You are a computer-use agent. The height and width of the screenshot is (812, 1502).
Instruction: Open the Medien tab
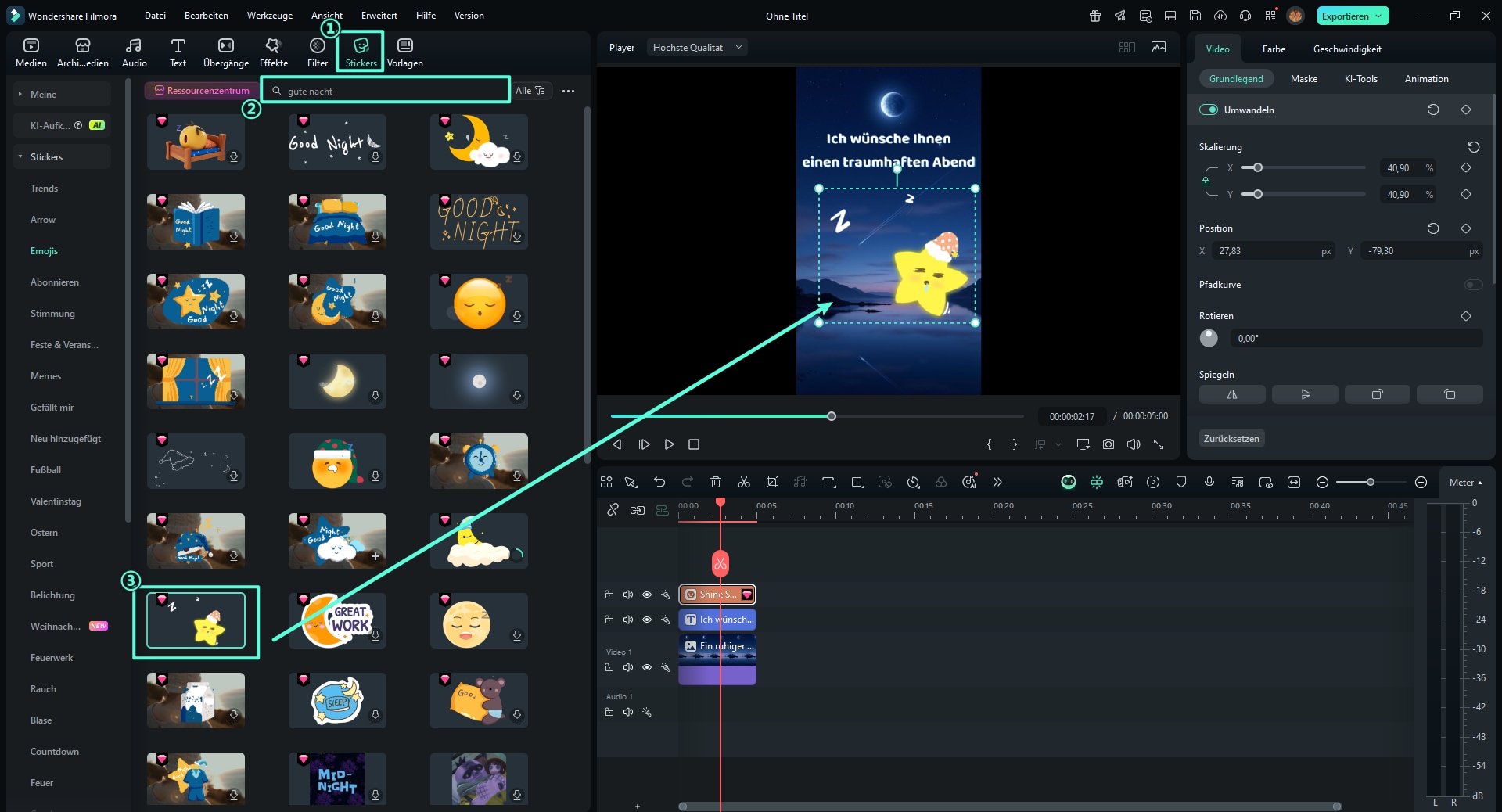31,52
